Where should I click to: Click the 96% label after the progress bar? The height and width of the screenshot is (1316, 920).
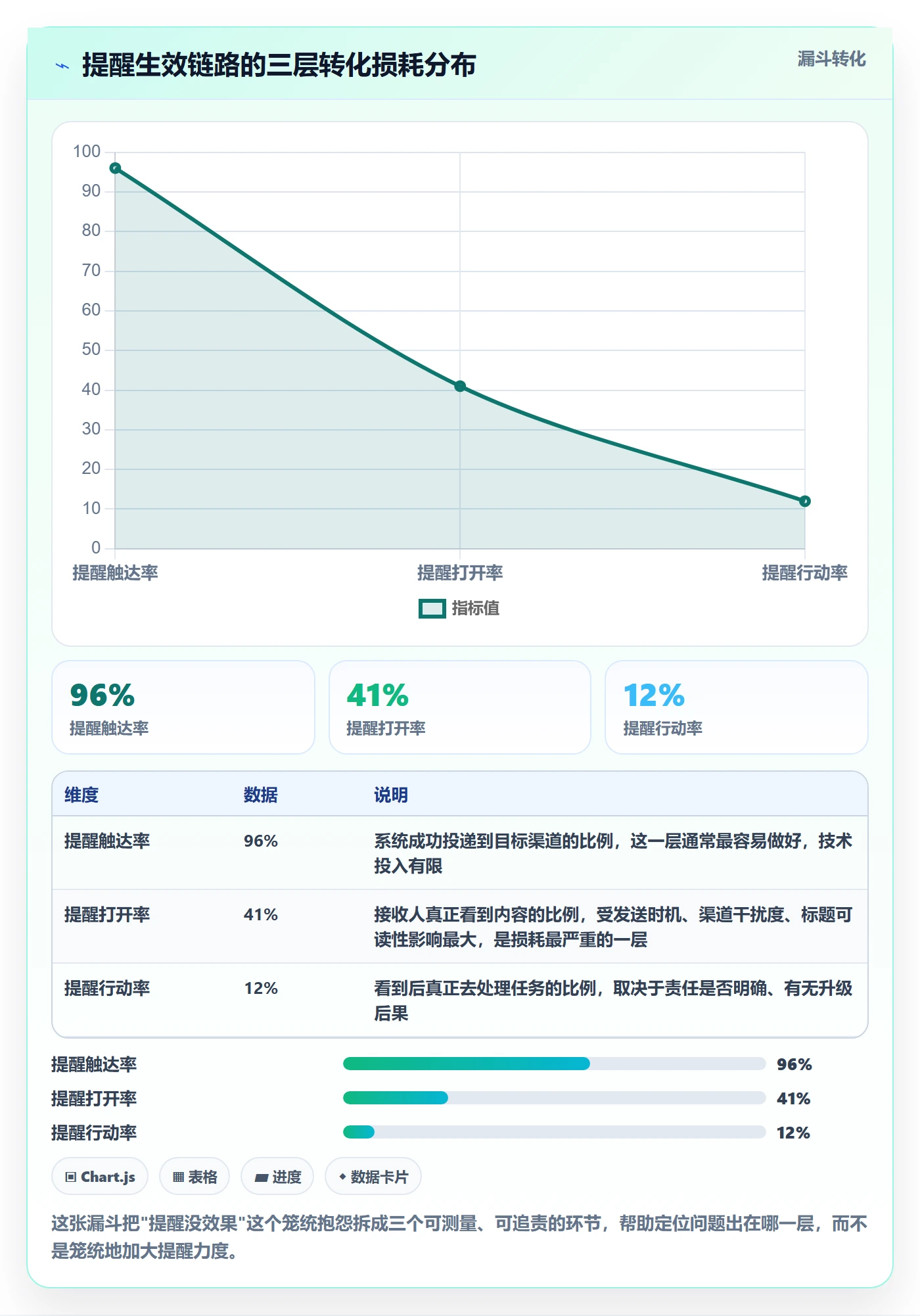tap(794, 1064)
